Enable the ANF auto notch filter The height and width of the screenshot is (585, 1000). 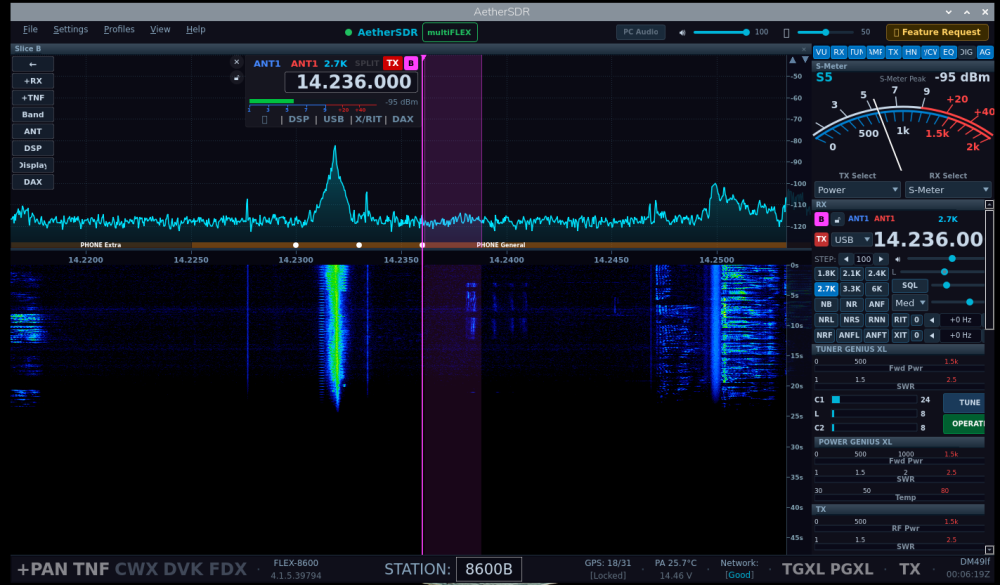pyautogui.click(x=876, y=304)
